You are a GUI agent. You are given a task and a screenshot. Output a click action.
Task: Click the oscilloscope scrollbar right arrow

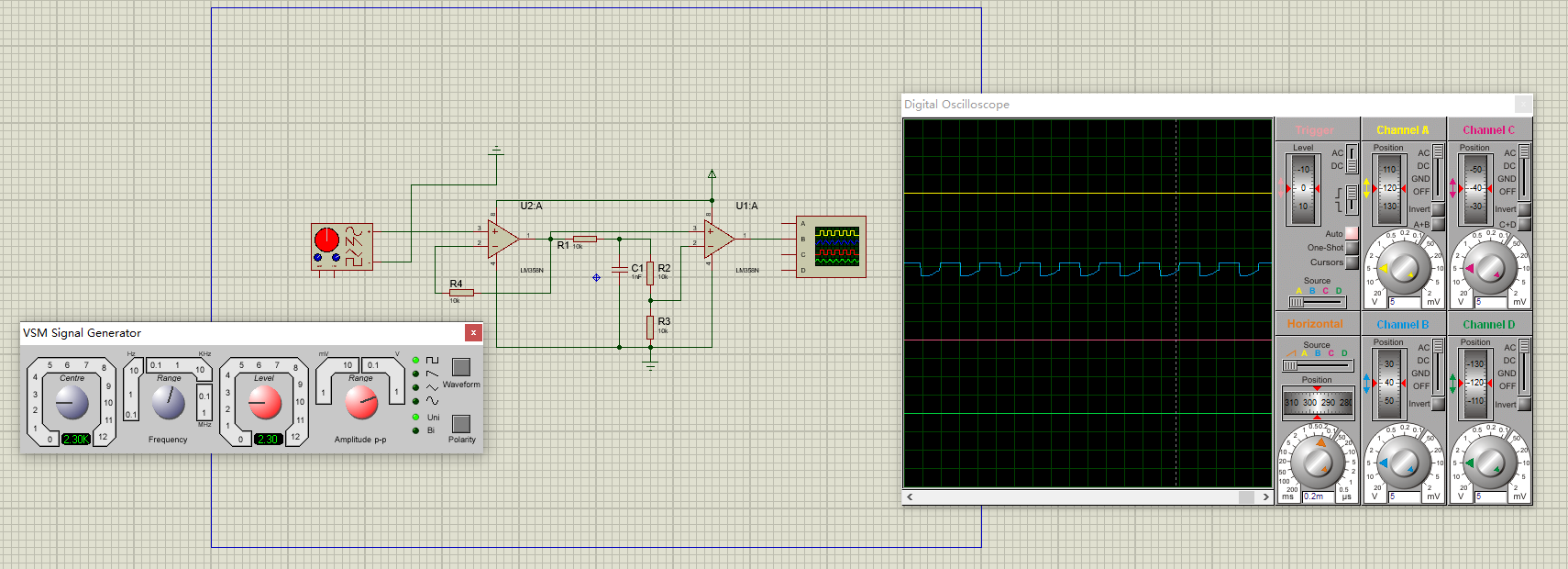pos(1265,497)
